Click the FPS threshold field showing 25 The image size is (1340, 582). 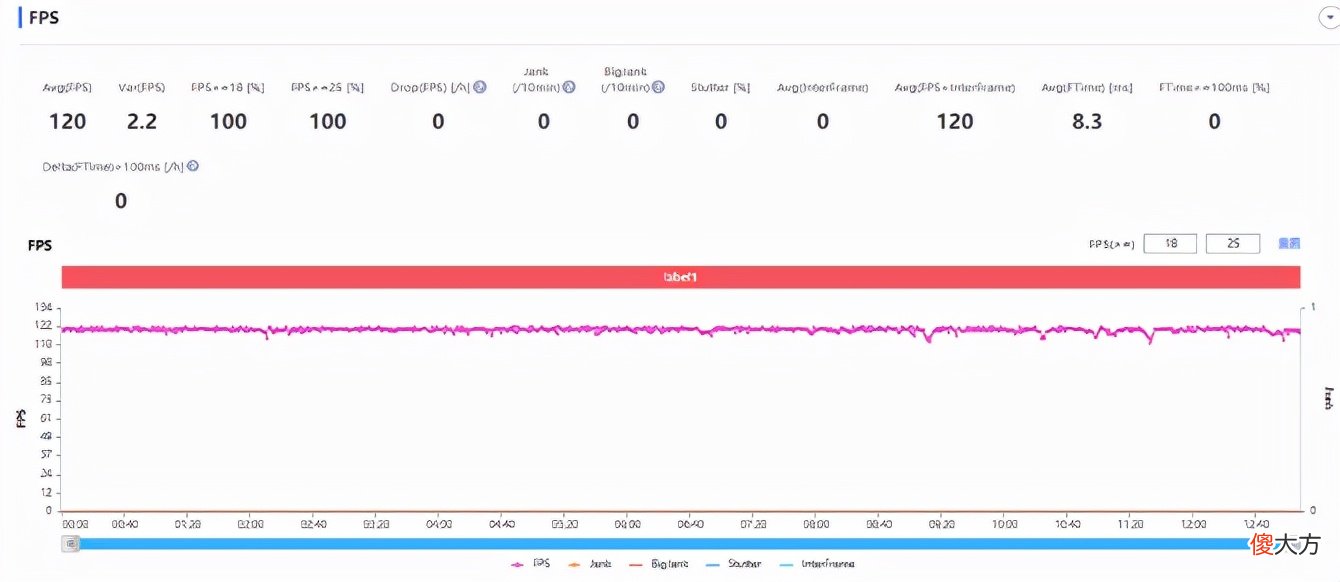(1233, 243)
